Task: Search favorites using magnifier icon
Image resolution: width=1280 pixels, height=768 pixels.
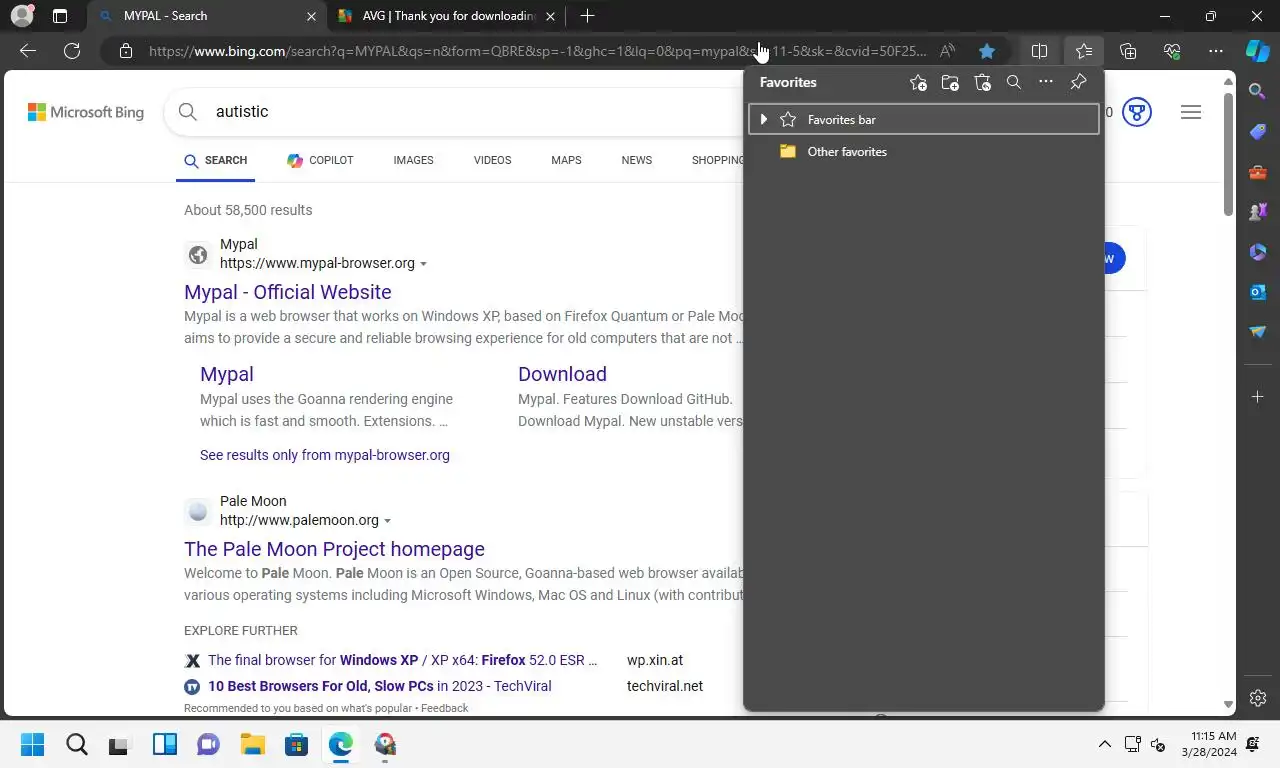Action: (1014, 83)
